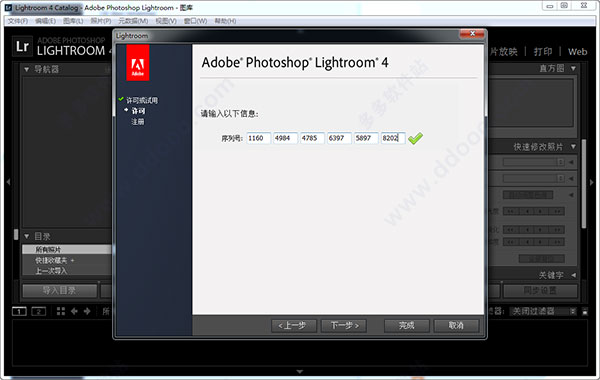This screenshot has width=600, height=380.
Task: Collapse the 直方图 (Histogram) panel
Action: tap(573, 68)
